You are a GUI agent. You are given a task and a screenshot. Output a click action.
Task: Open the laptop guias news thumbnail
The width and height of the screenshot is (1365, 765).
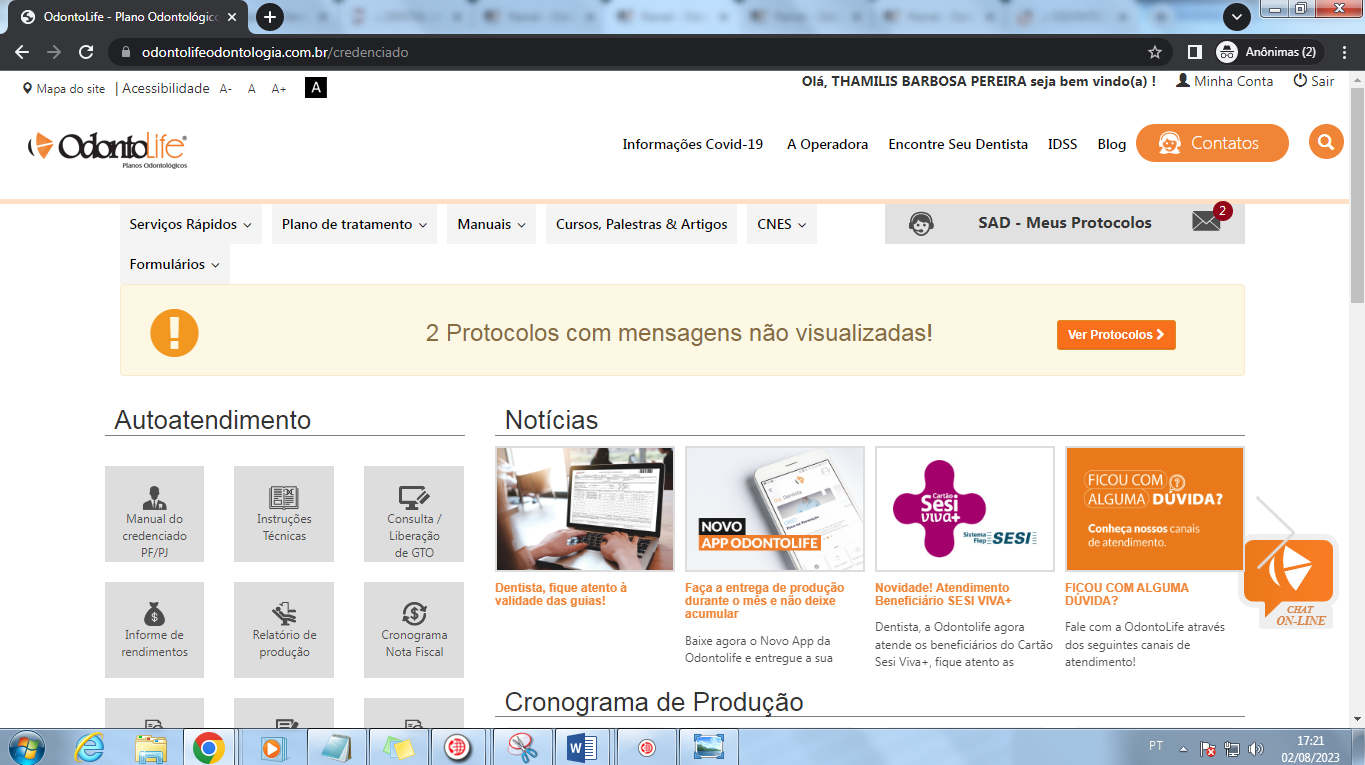(585, 509)
